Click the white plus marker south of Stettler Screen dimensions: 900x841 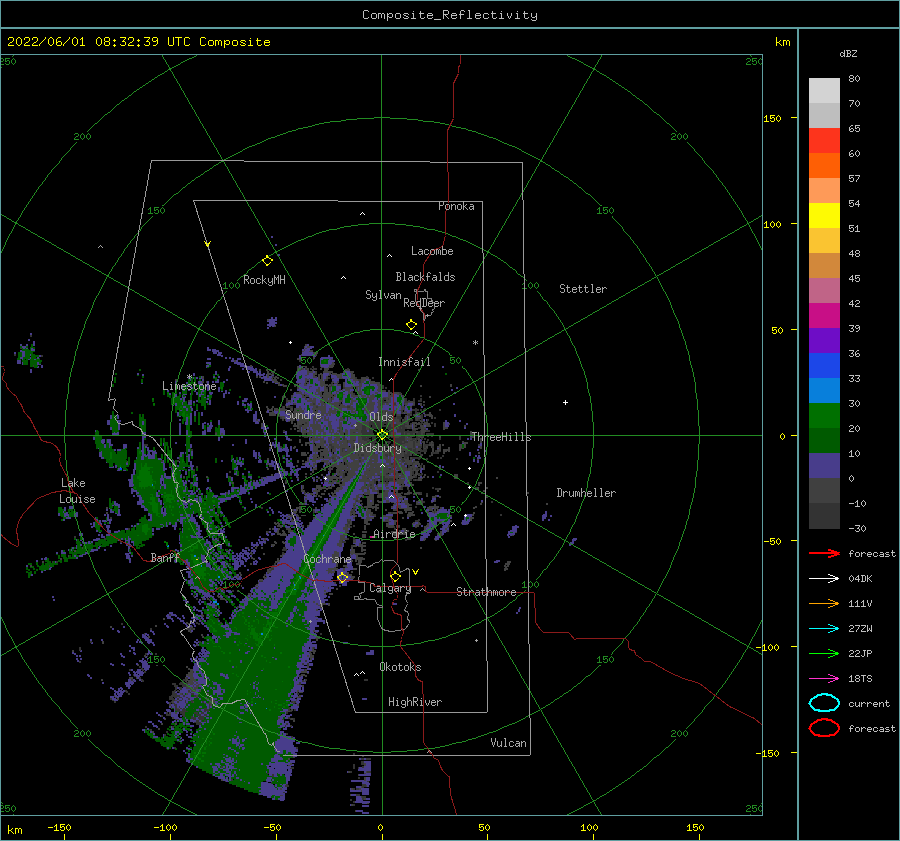point(565,402)
